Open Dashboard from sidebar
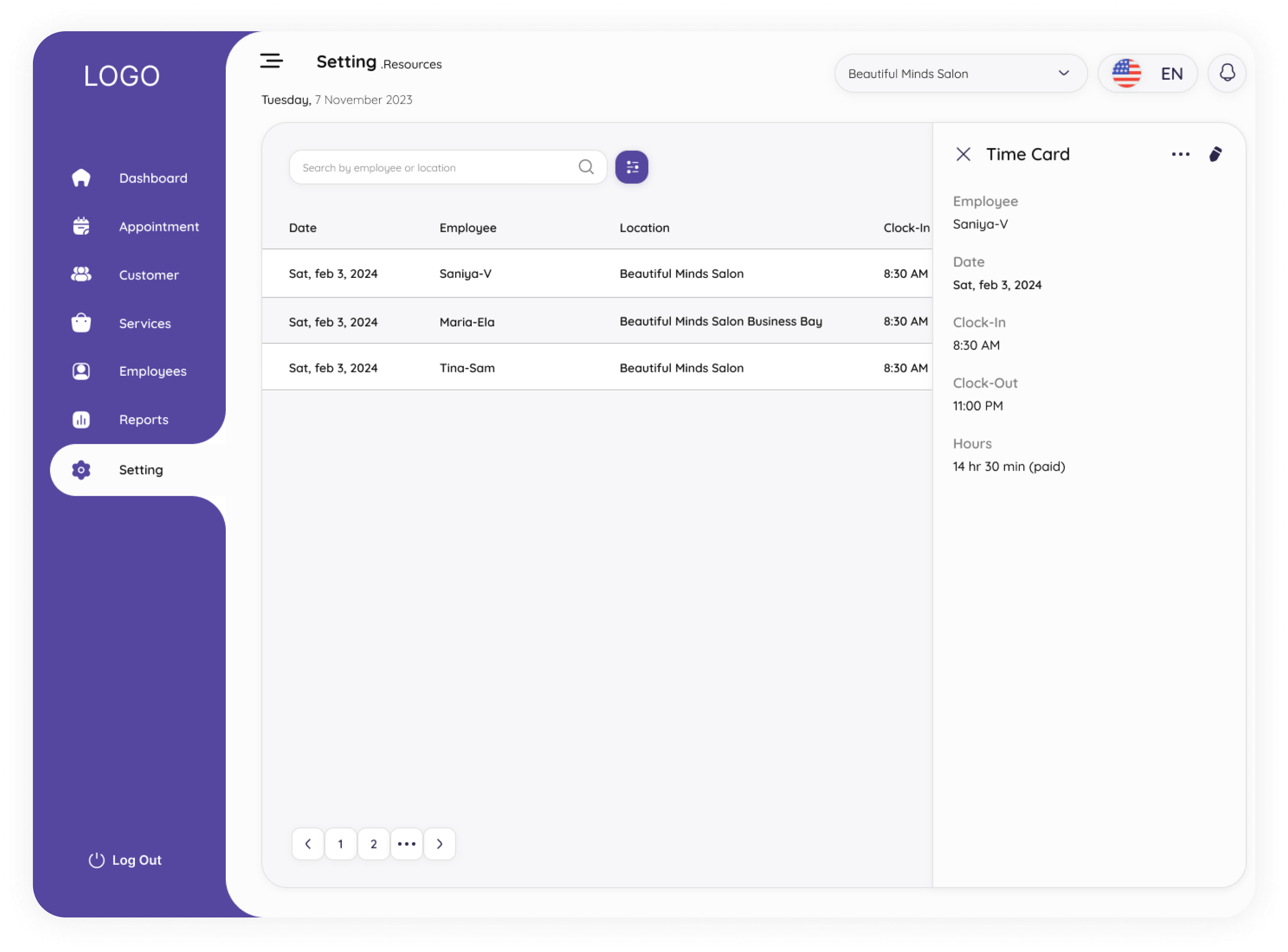The height and width of the screenshot is (952, 1288). coord(153,178)
